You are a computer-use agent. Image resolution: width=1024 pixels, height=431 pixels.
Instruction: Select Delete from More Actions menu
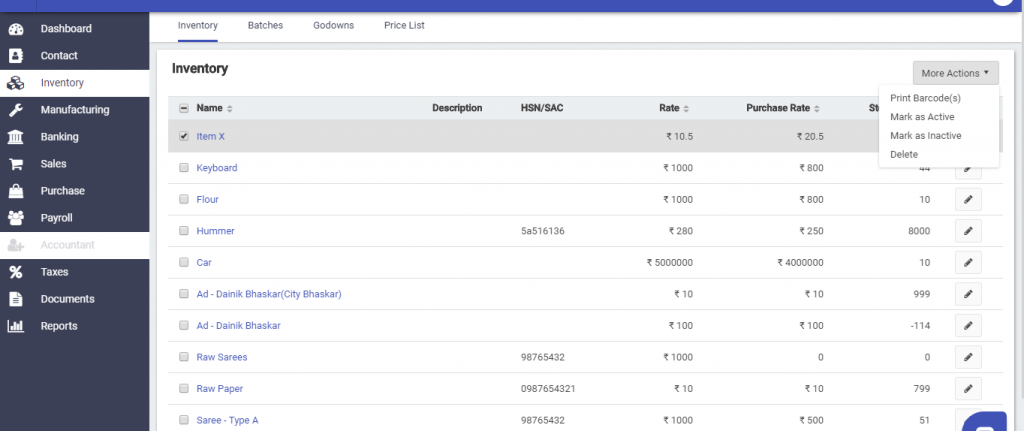pyautogui.click(x=904, y=154)
